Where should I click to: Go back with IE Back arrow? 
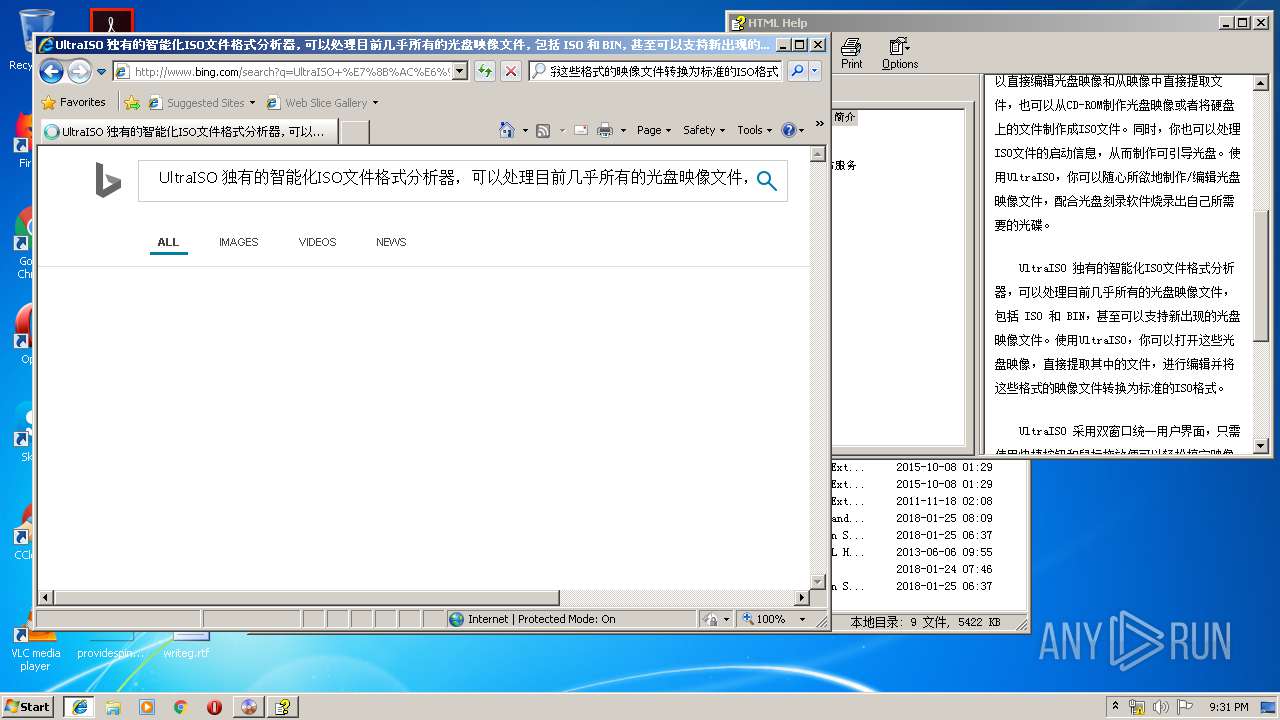(x=52, y=71)
